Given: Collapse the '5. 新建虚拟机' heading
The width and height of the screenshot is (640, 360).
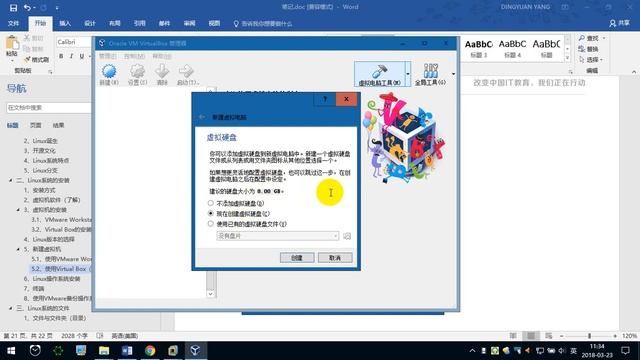Looking at the screenshot, I should [x=18, y=249].
